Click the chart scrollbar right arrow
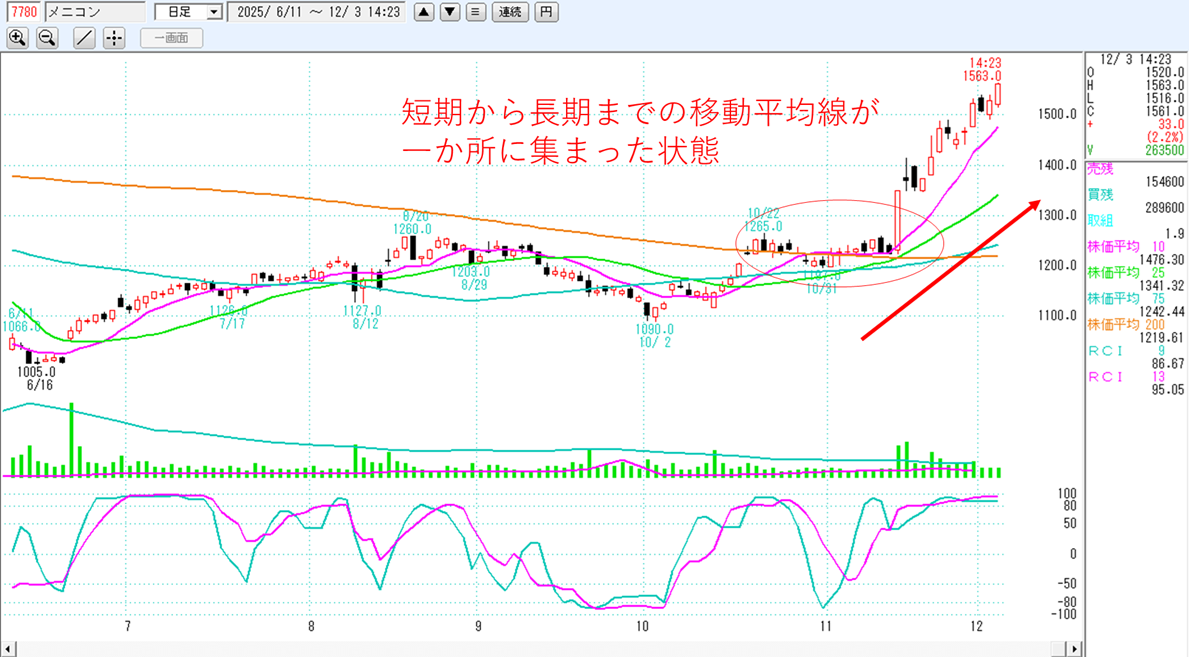 tap(1075, 649)
